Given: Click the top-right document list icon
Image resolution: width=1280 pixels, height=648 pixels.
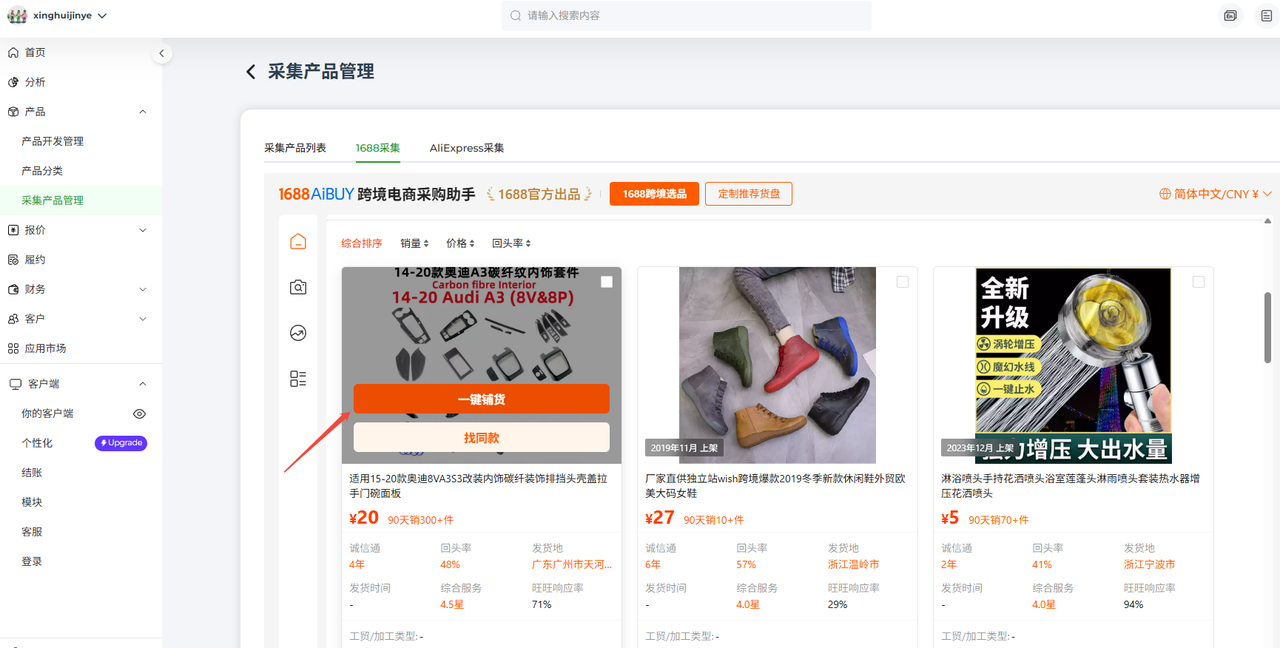Looking at the screenshot, I should [1266, 16].
